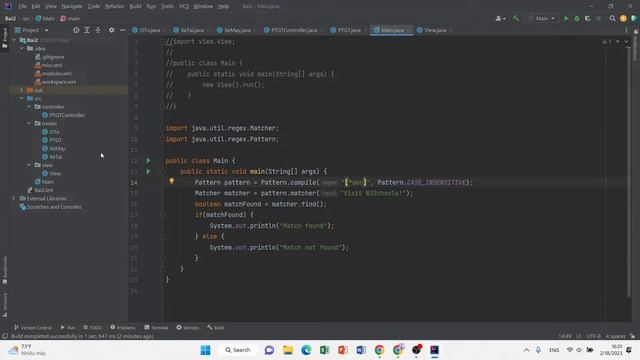The height and width of the screenshot is (360, 640).
Task: Open the Version Control tool window
Action: tap(33, 328)
